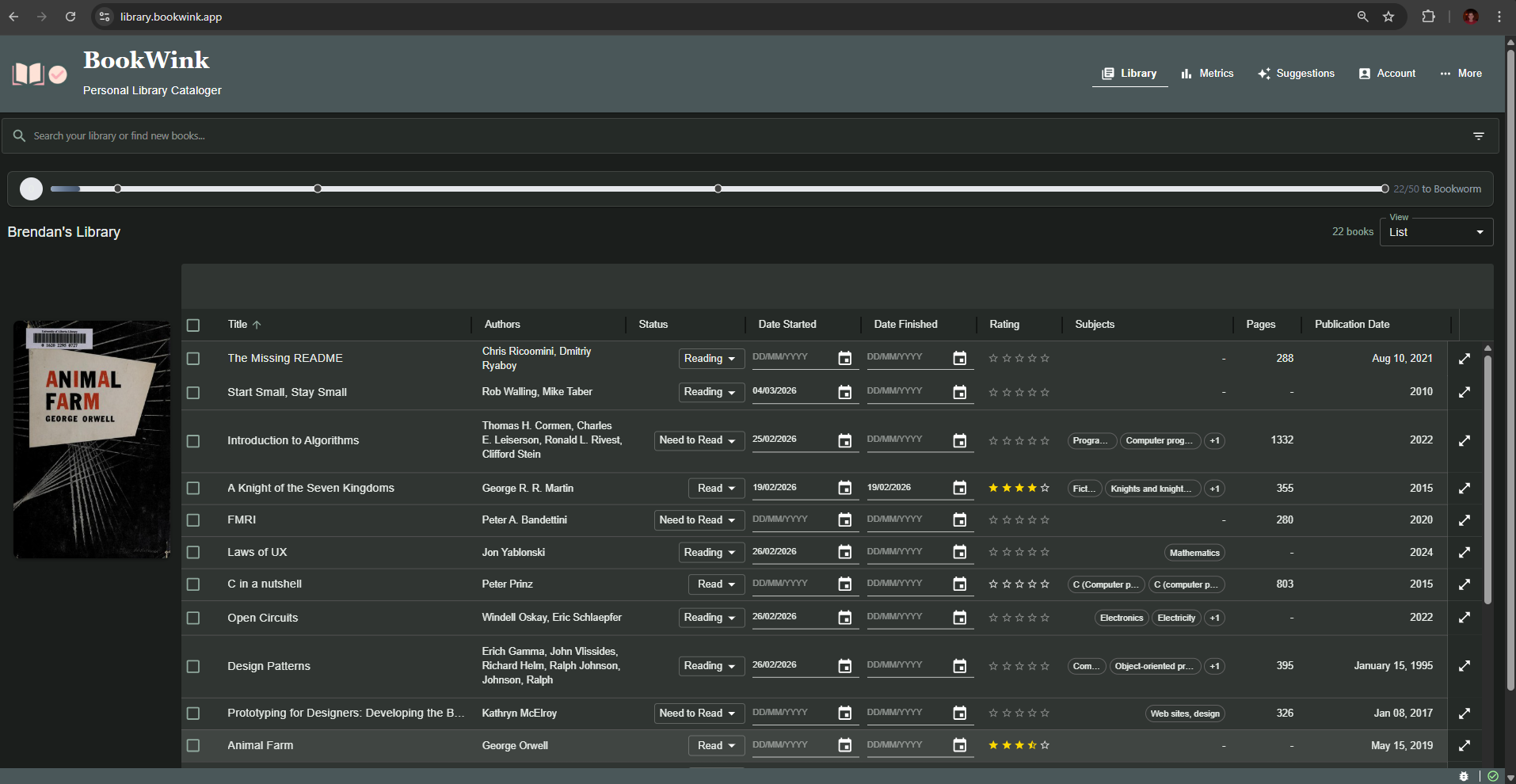Open the Suggestions tab

[x=1296, y=73]
